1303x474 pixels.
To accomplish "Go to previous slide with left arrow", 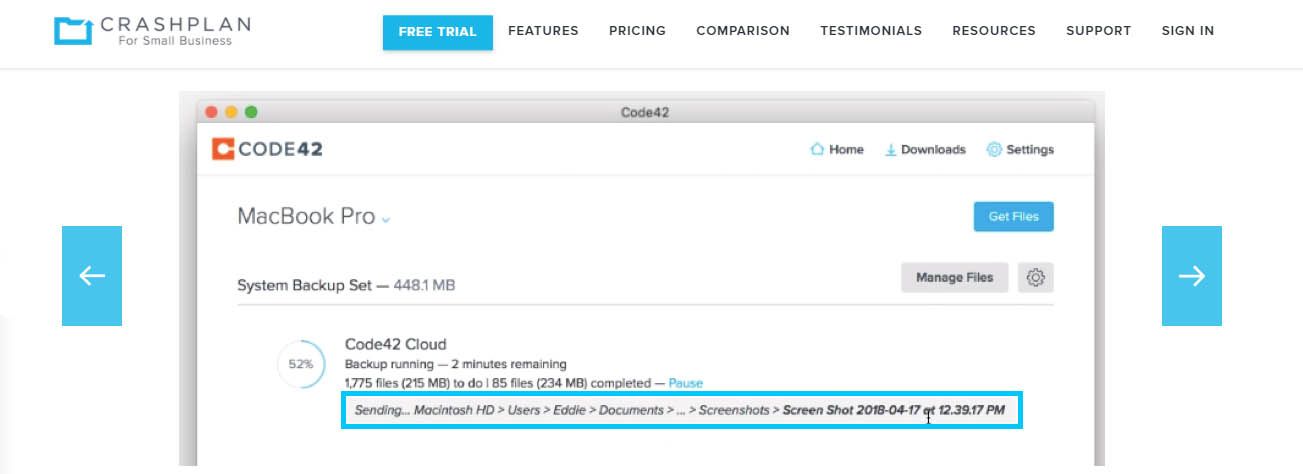I will click(x=92, y=276).
